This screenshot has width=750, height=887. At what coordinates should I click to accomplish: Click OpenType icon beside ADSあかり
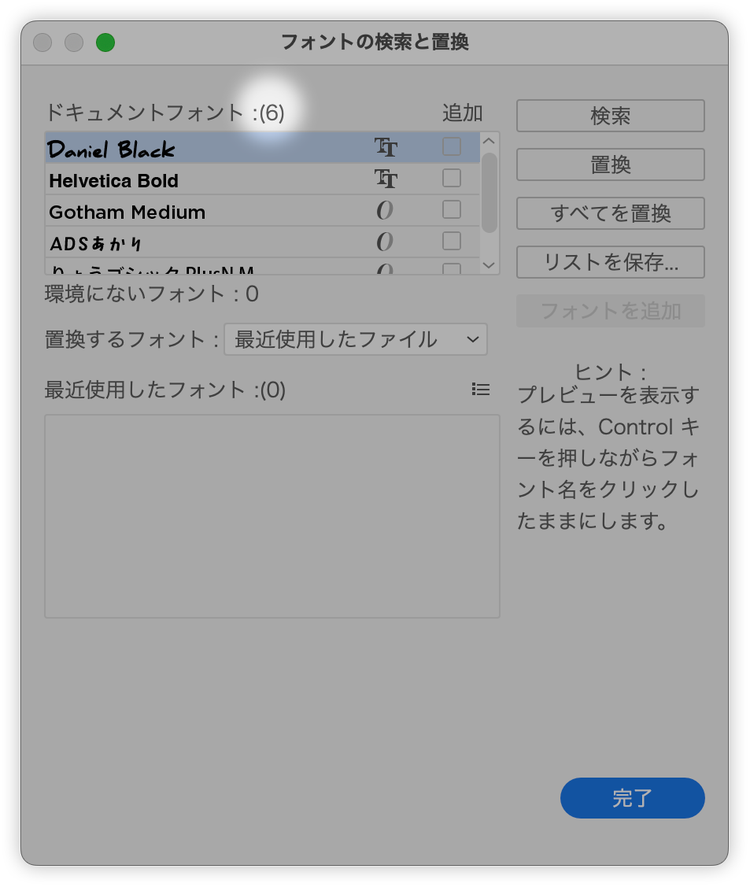click(x=385, y=241)
